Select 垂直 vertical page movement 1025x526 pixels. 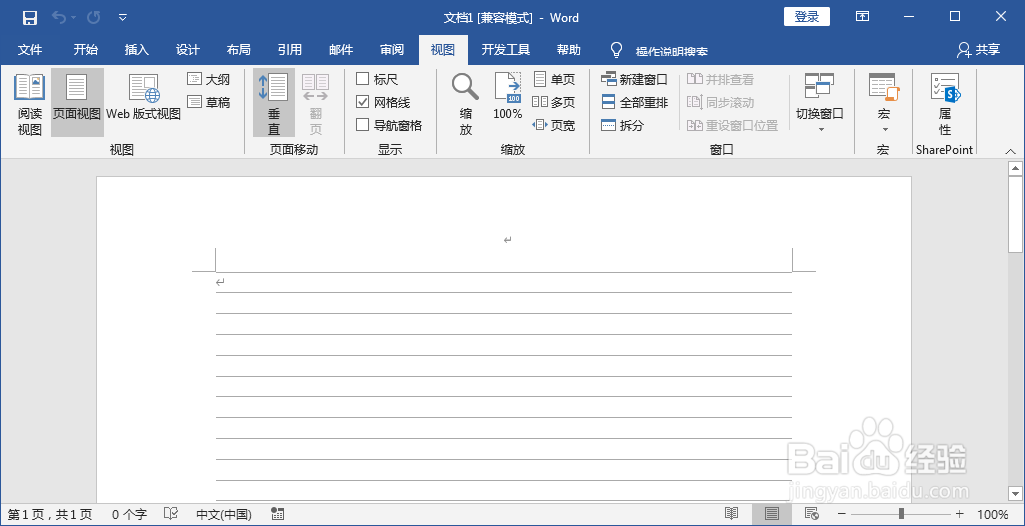tap(274, 103)
